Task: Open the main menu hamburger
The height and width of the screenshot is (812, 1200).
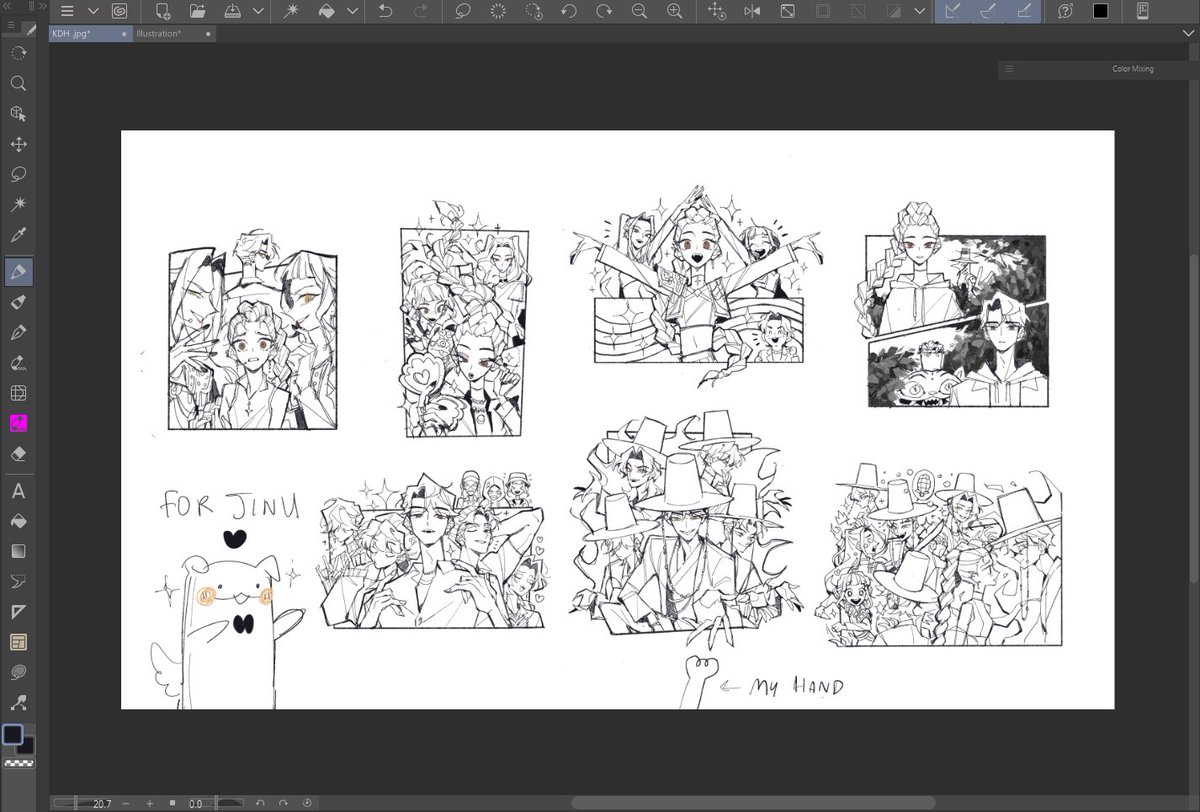Action: 66,11
